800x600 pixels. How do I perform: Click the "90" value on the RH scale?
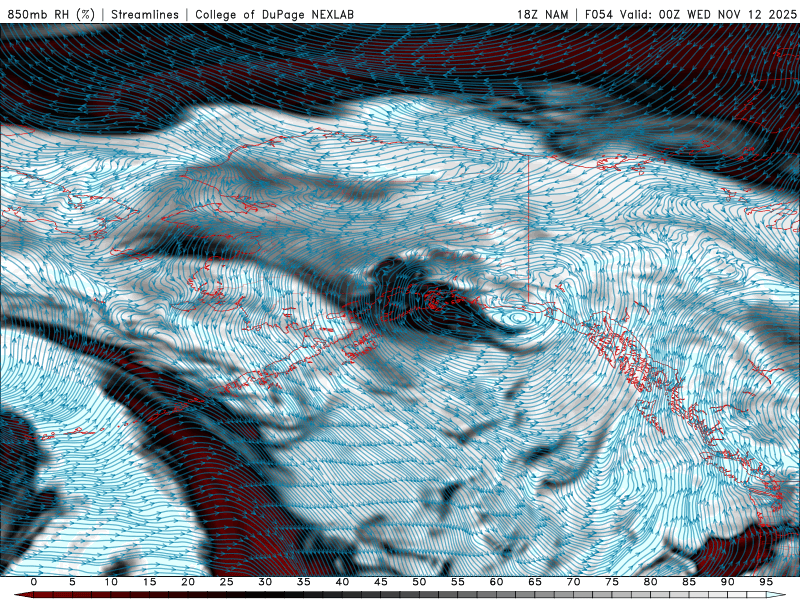pos(728,582)
